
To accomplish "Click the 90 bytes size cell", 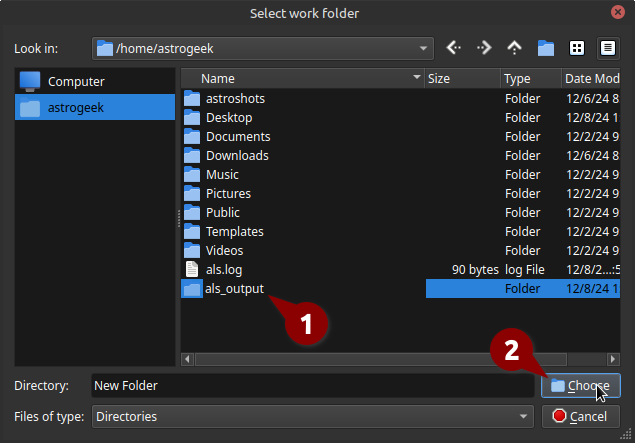I will (x=475, y=270).
